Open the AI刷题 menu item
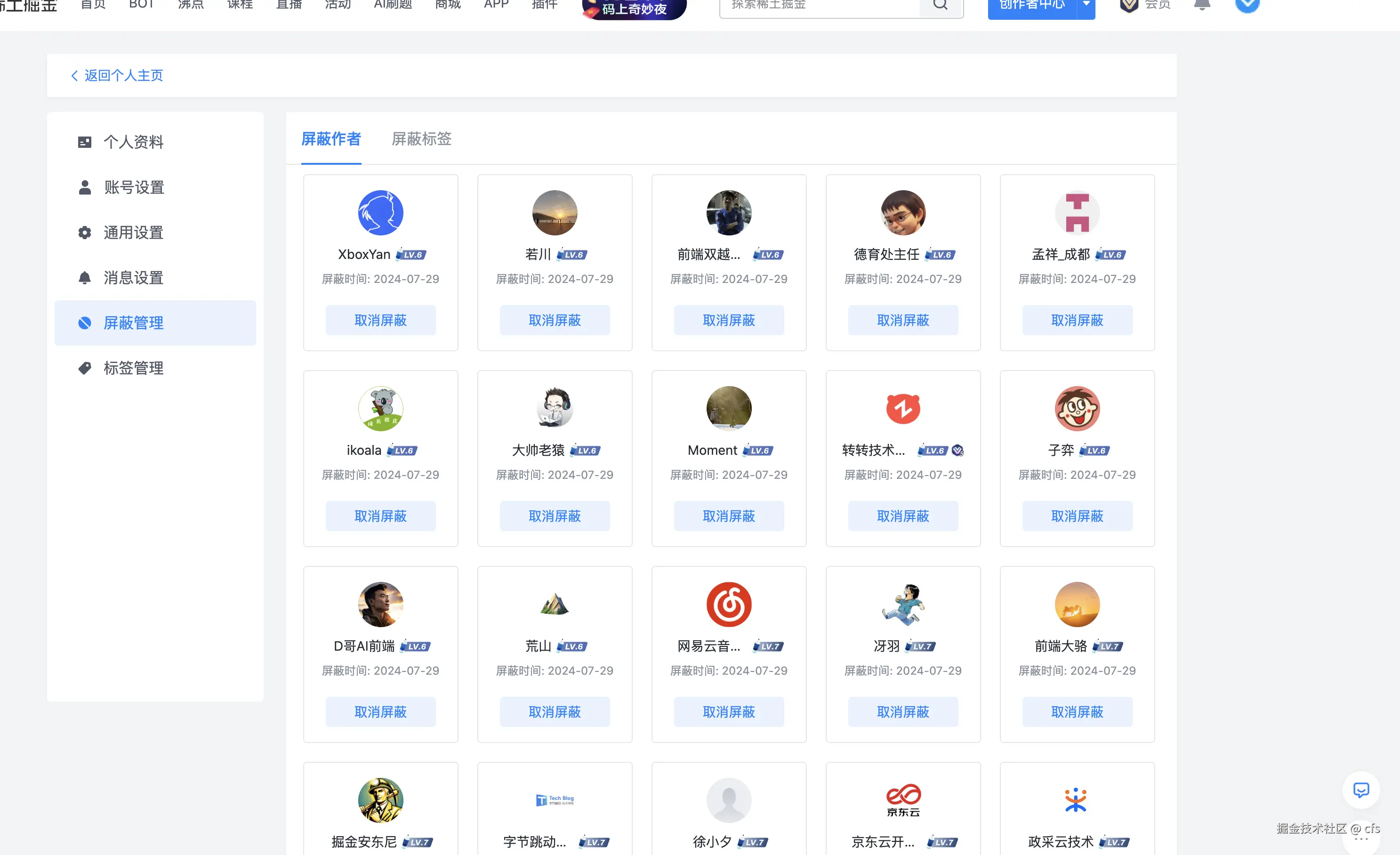 point(392,5)
